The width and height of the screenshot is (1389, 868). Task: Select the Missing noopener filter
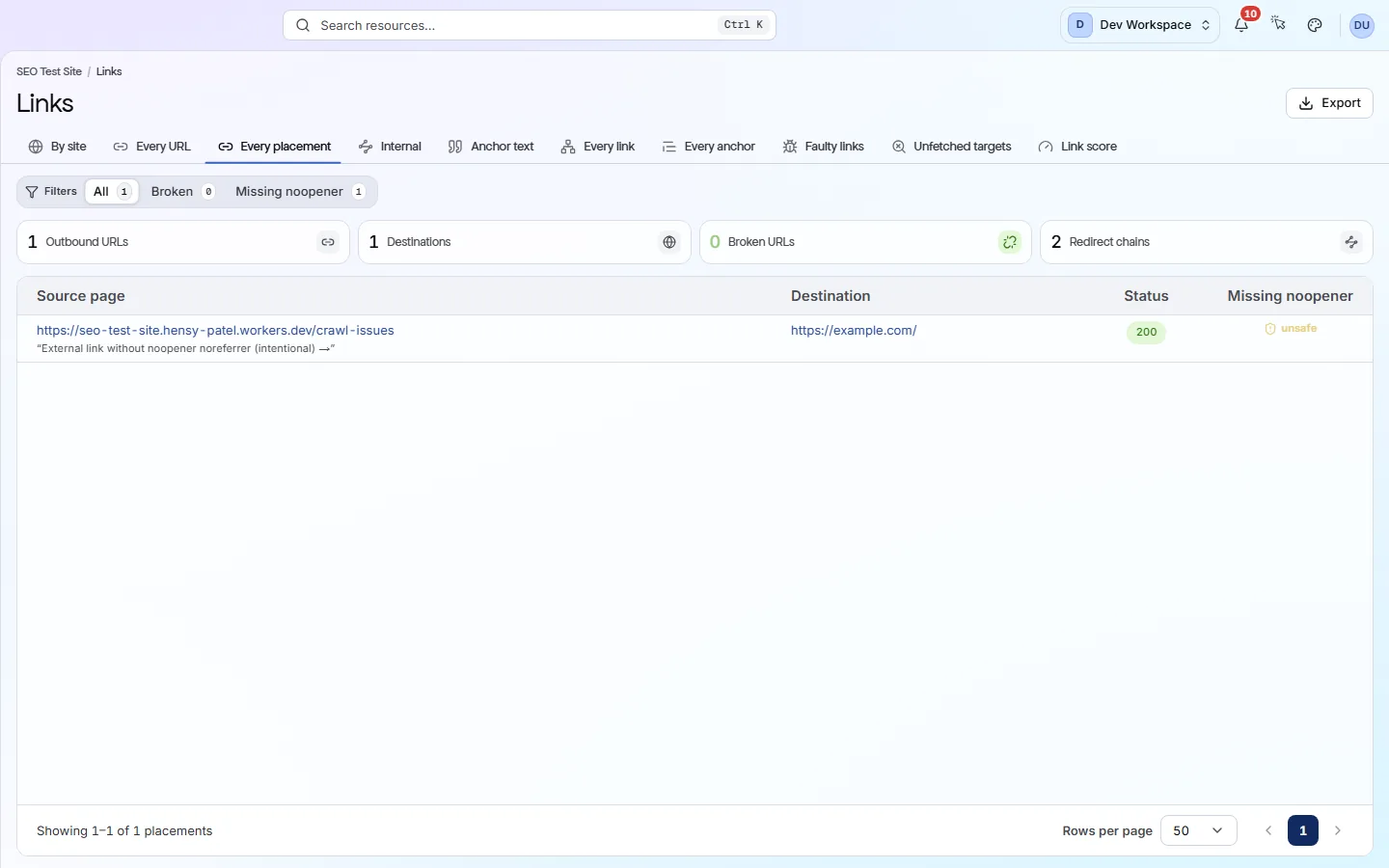pos(300,192)
